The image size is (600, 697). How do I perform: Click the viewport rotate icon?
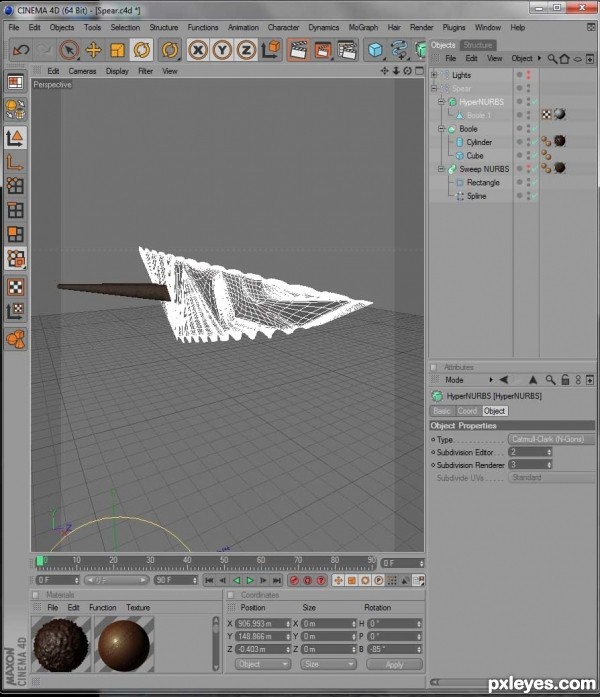[x=408, y=71]
